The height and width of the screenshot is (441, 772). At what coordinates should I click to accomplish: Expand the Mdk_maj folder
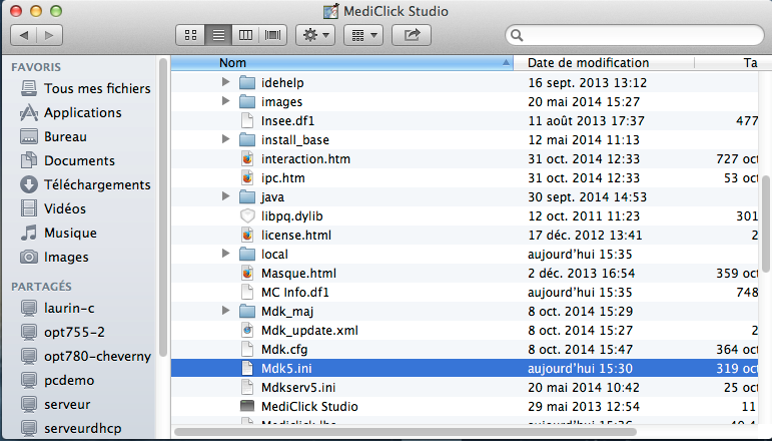[226, 311]
